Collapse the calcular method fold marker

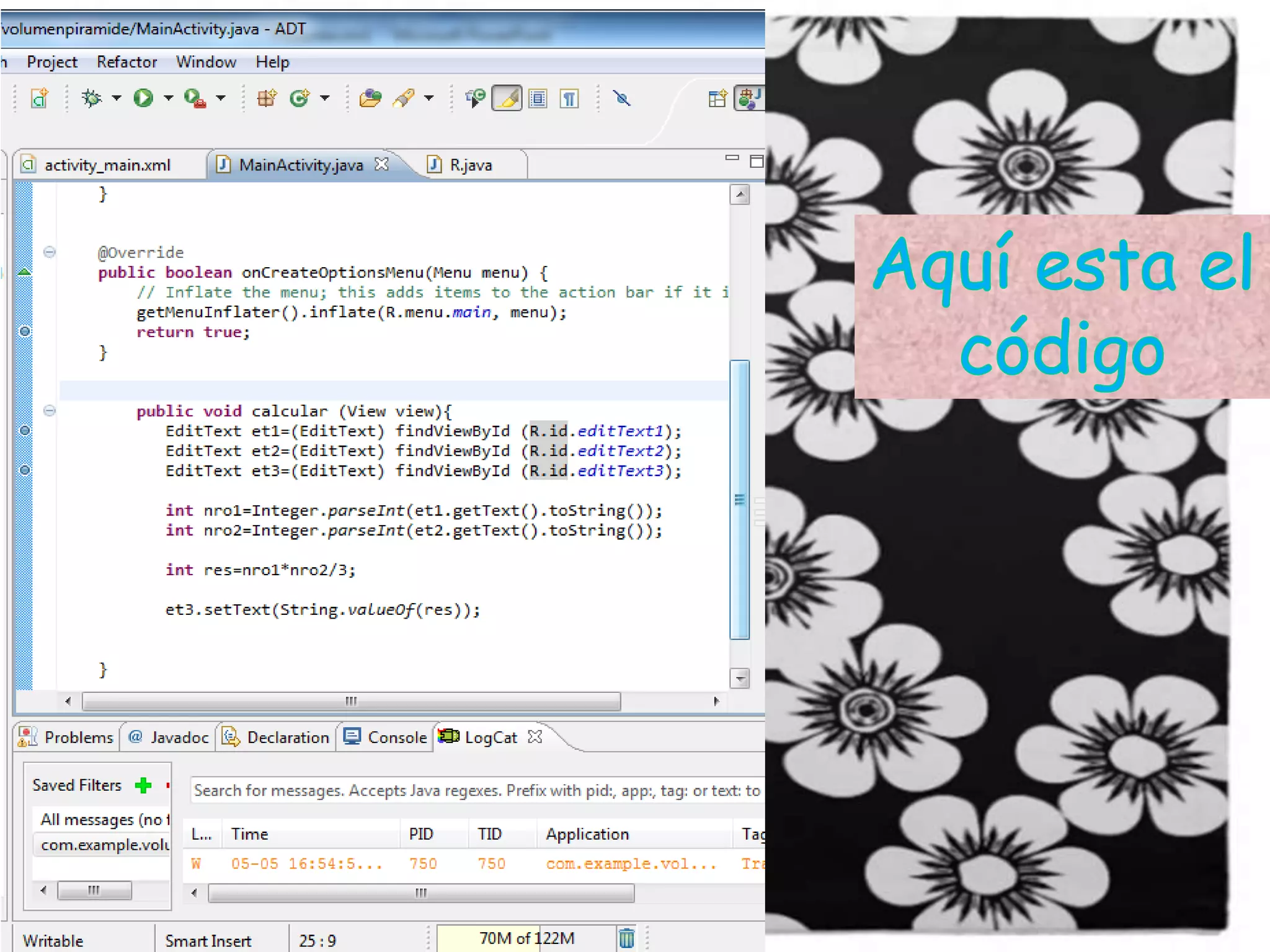50,411
